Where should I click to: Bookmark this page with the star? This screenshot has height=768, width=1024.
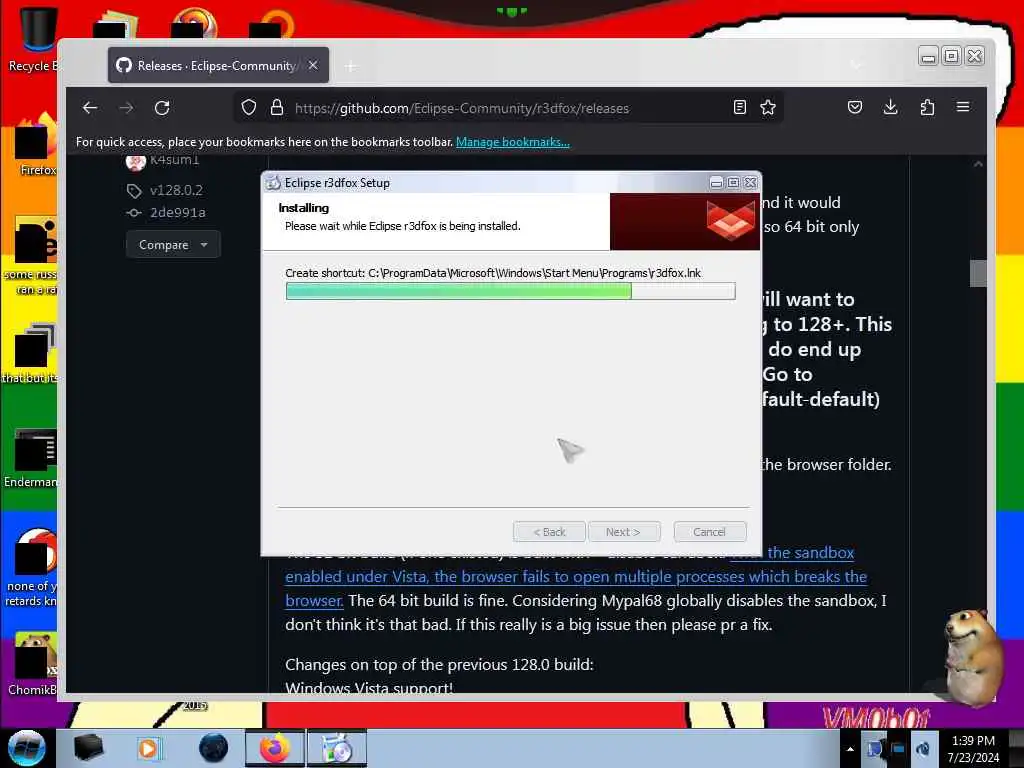pos(768,107)
